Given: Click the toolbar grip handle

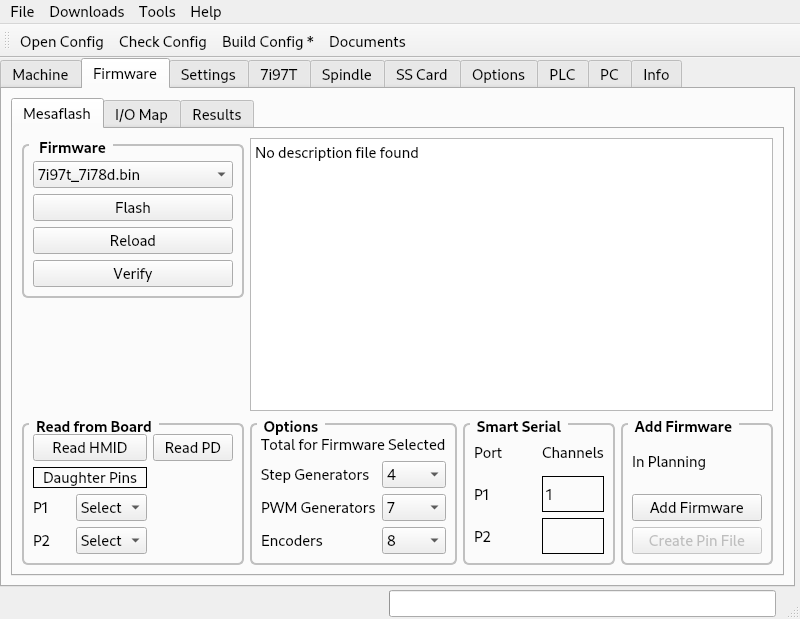Looking at the screenshot, I should point(7,42).
